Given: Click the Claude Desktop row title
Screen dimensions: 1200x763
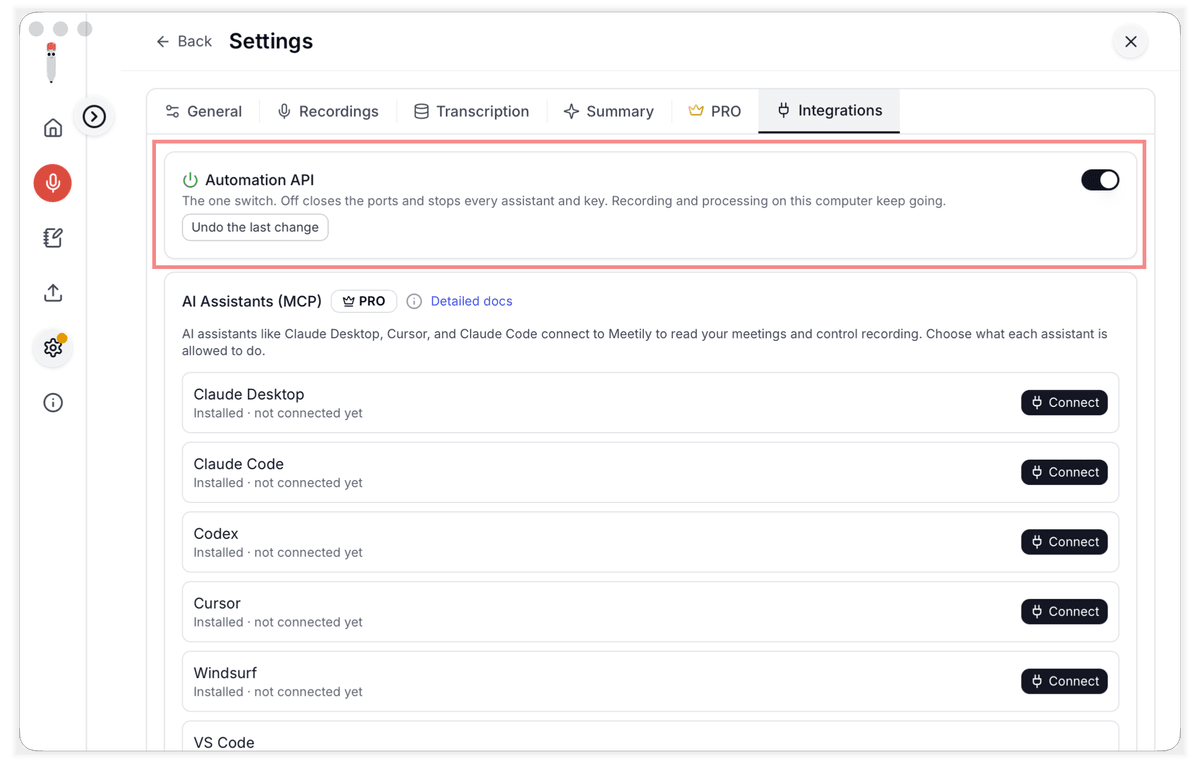Looking at the screenshot, I should [249, 394].
